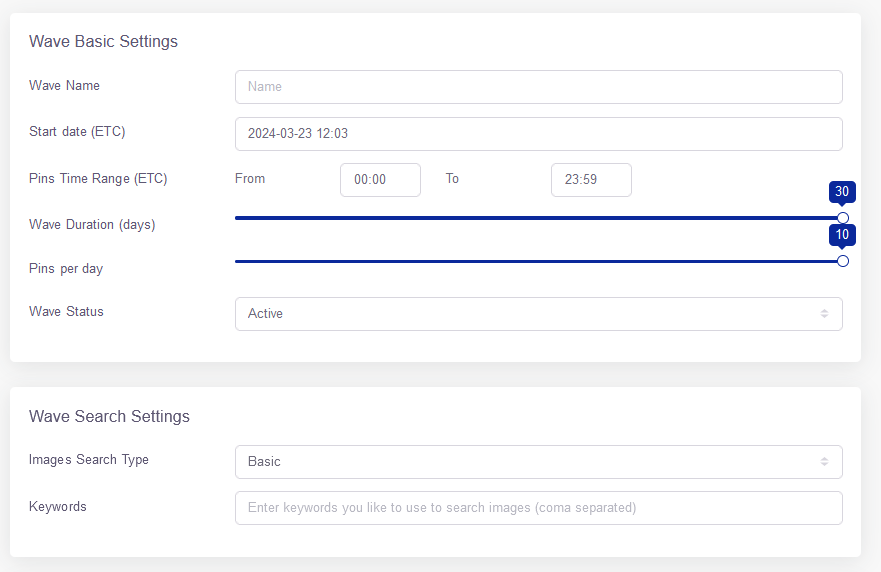Click the Pins Time Range (ETC) label
This screenshot has width=881, height=572.
click(98, 179)
